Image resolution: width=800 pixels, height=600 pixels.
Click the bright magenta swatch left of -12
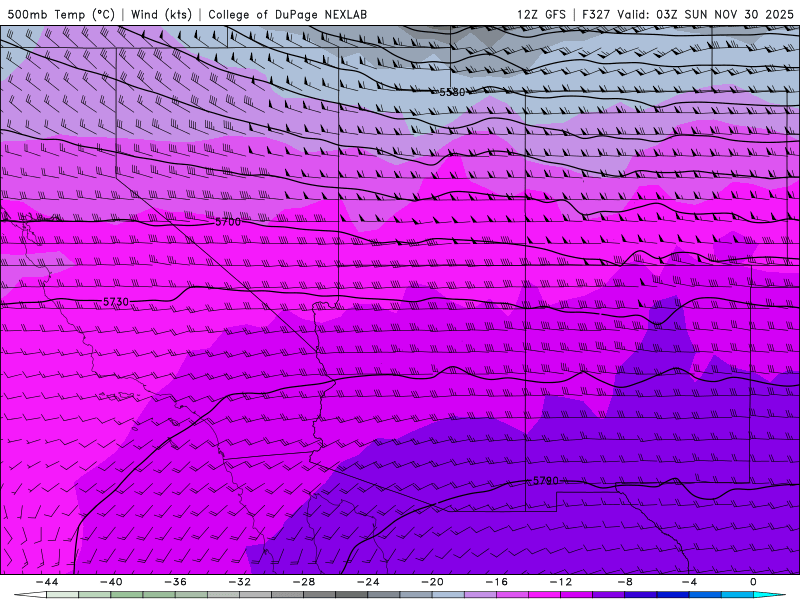(x=544, y=595)
